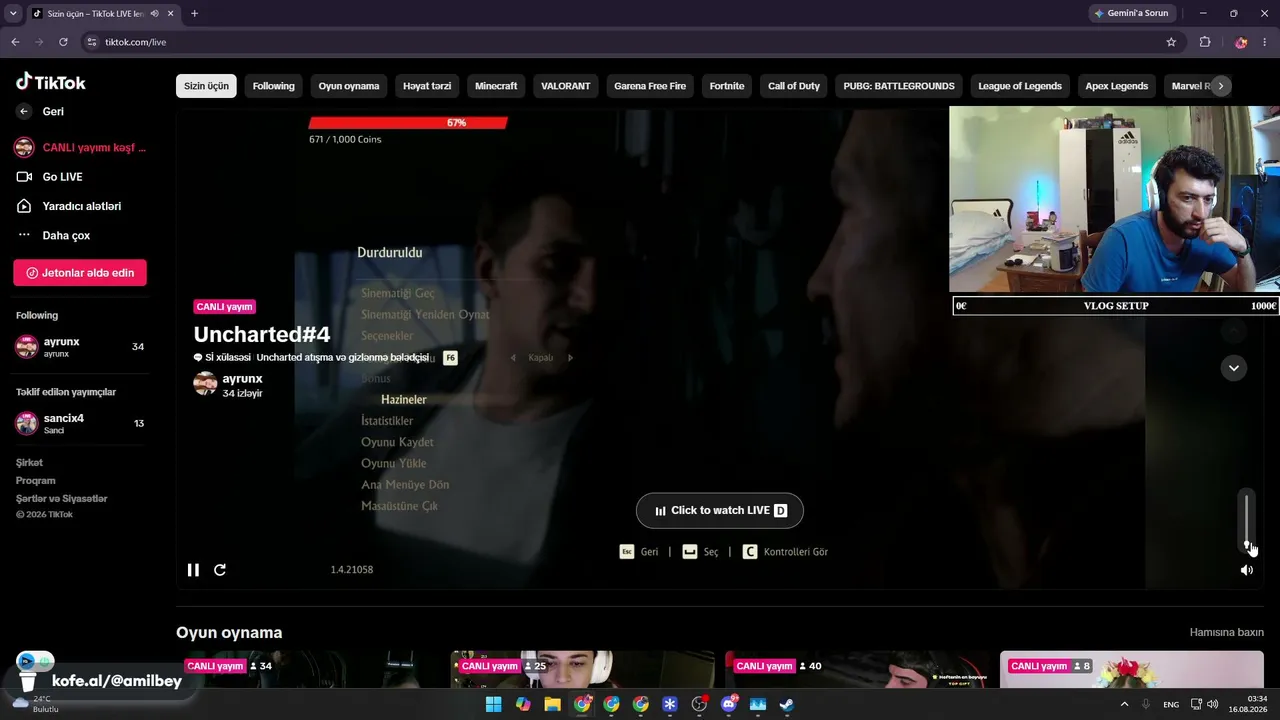
Task: Select the Minecraft category tab
Action: (496, 86)
